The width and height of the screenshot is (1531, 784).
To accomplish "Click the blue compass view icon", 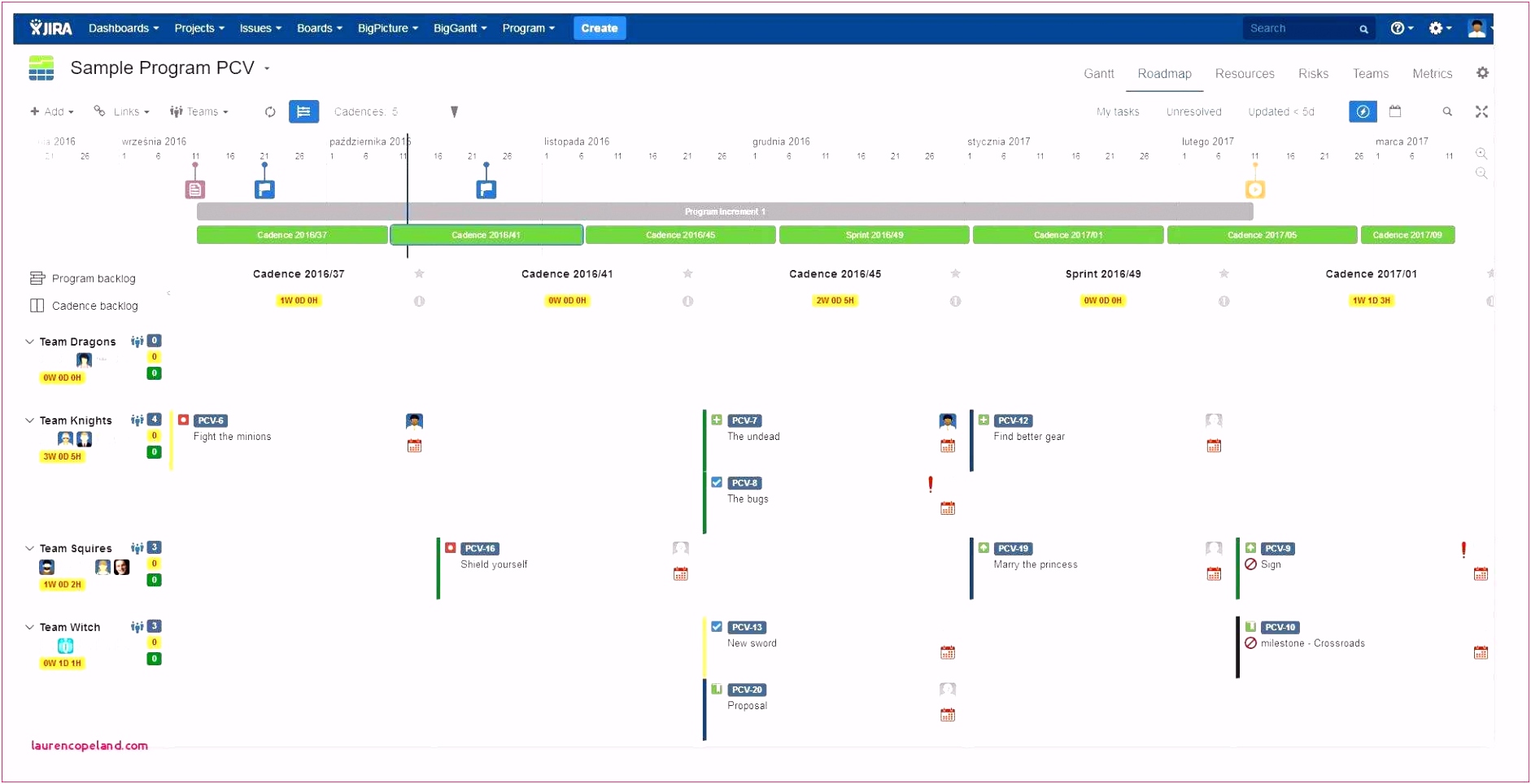I will click(1363, 111).
